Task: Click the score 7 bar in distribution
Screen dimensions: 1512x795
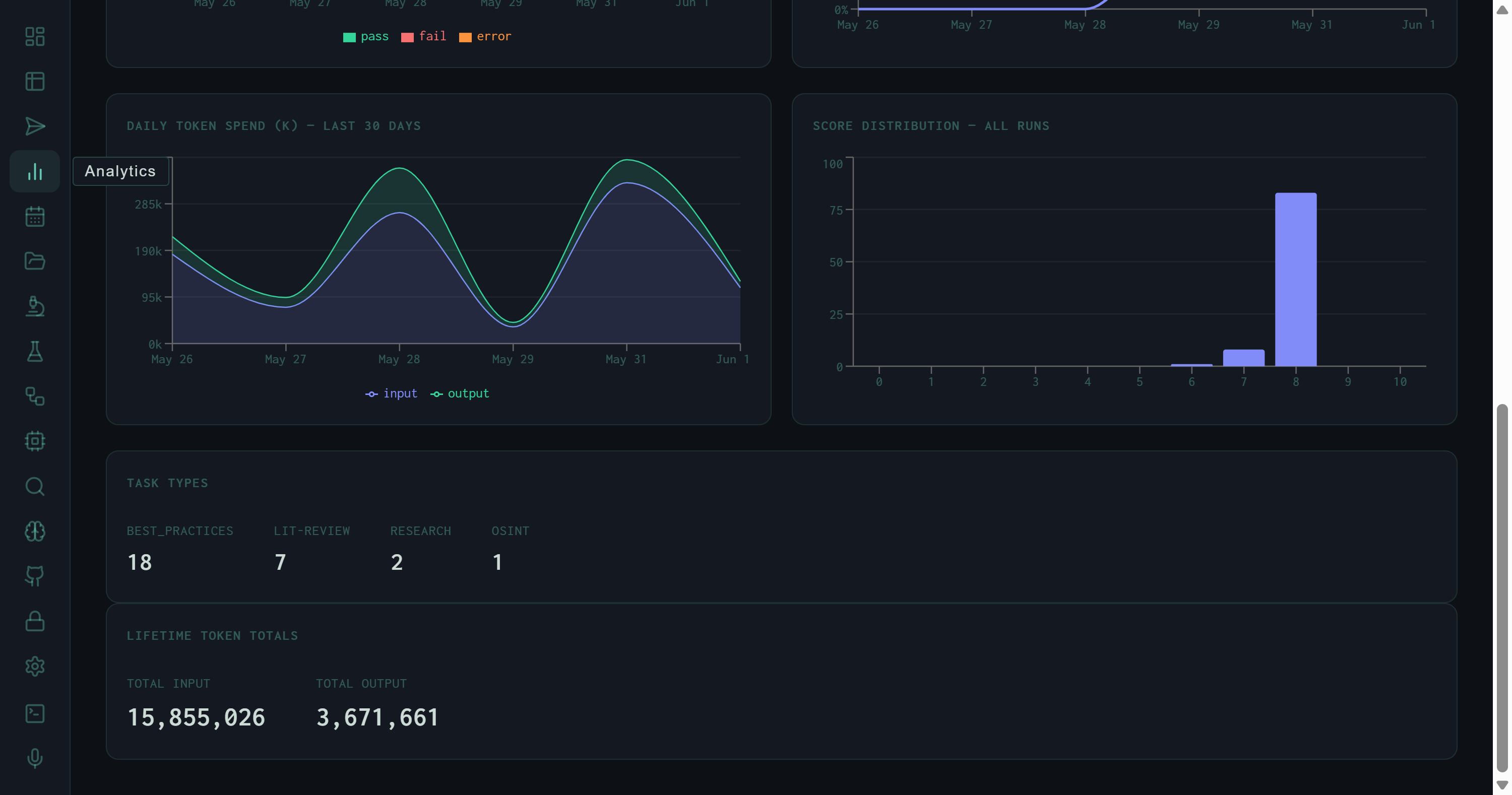Action: click(x=1244, y=358)
